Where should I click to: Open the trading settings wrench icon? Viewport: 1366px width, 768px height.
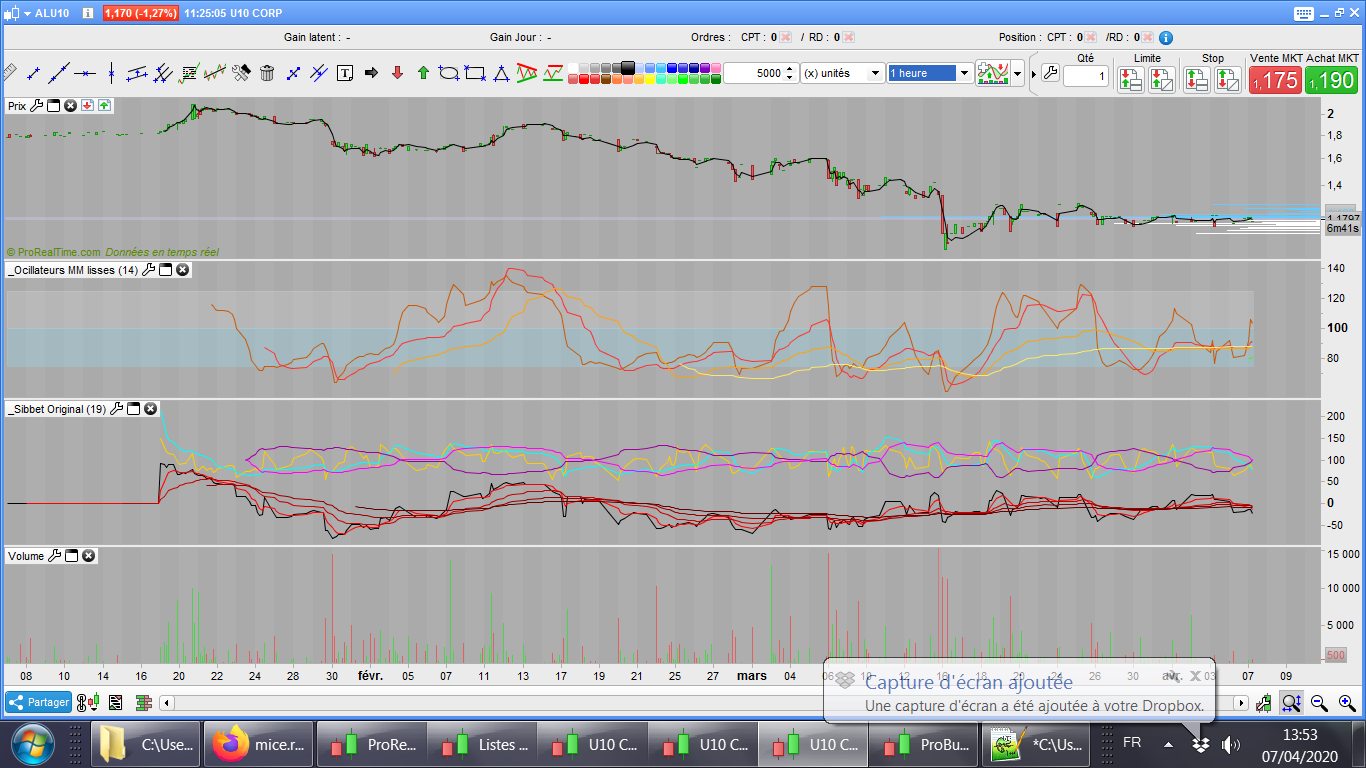pyautogui.click(x=1049, y=73)
